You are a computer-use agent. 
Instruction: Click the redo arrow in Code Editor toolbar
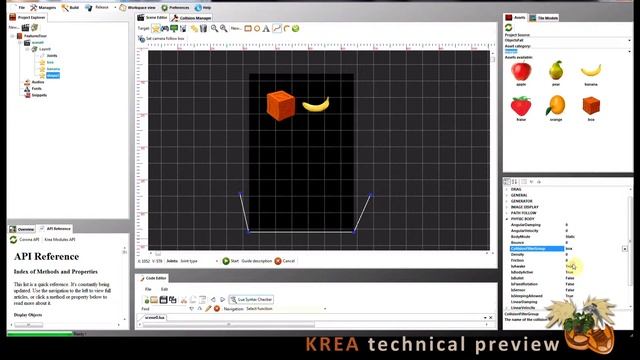pyautogui.click(x=222, y=300)
